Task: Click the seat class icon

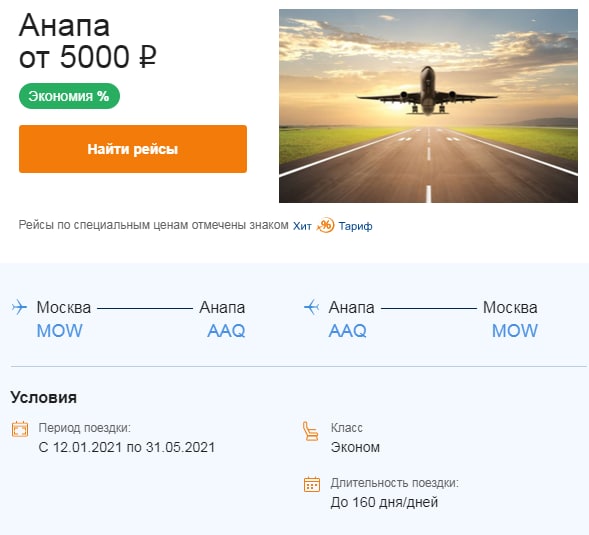Action: tap(311, 431)
